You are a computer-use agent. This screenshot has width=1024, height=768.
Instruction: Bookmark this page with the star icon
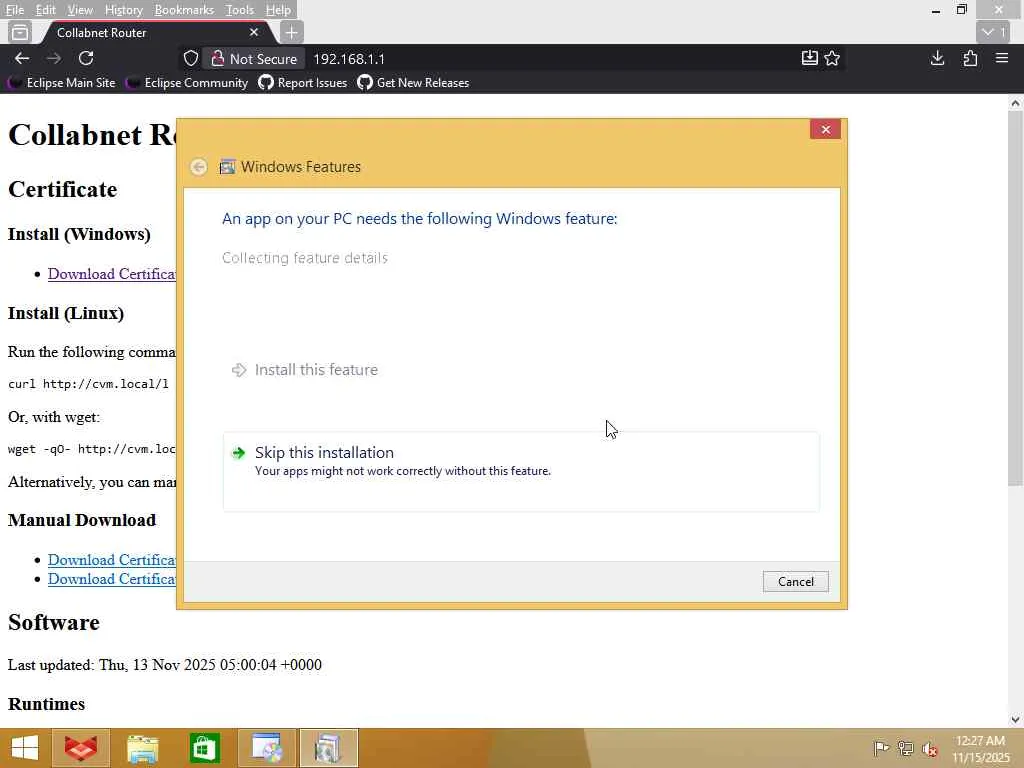(832, 59)
